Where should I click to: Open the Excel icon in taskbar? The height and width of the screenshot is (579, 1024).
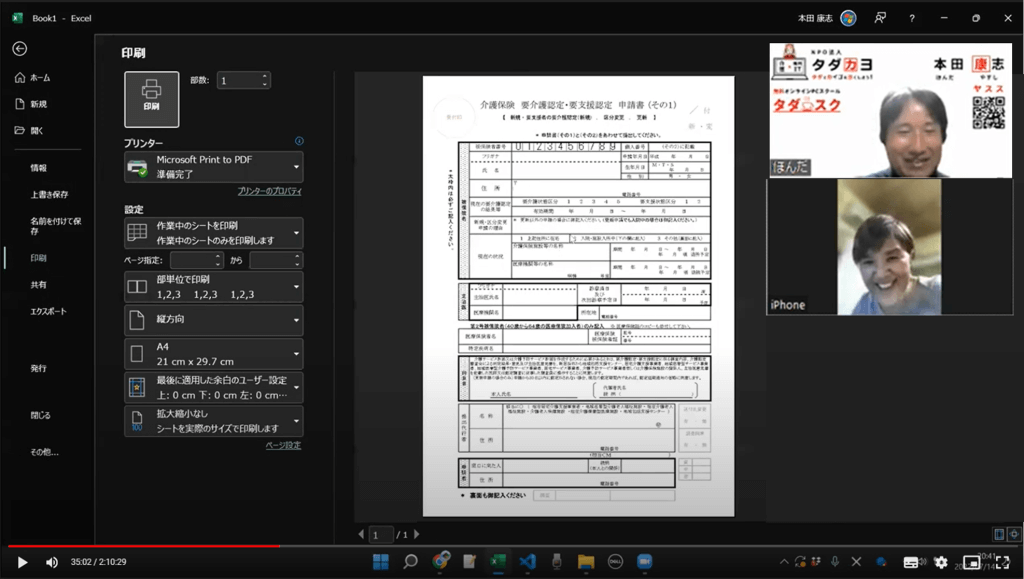(496, 561)
